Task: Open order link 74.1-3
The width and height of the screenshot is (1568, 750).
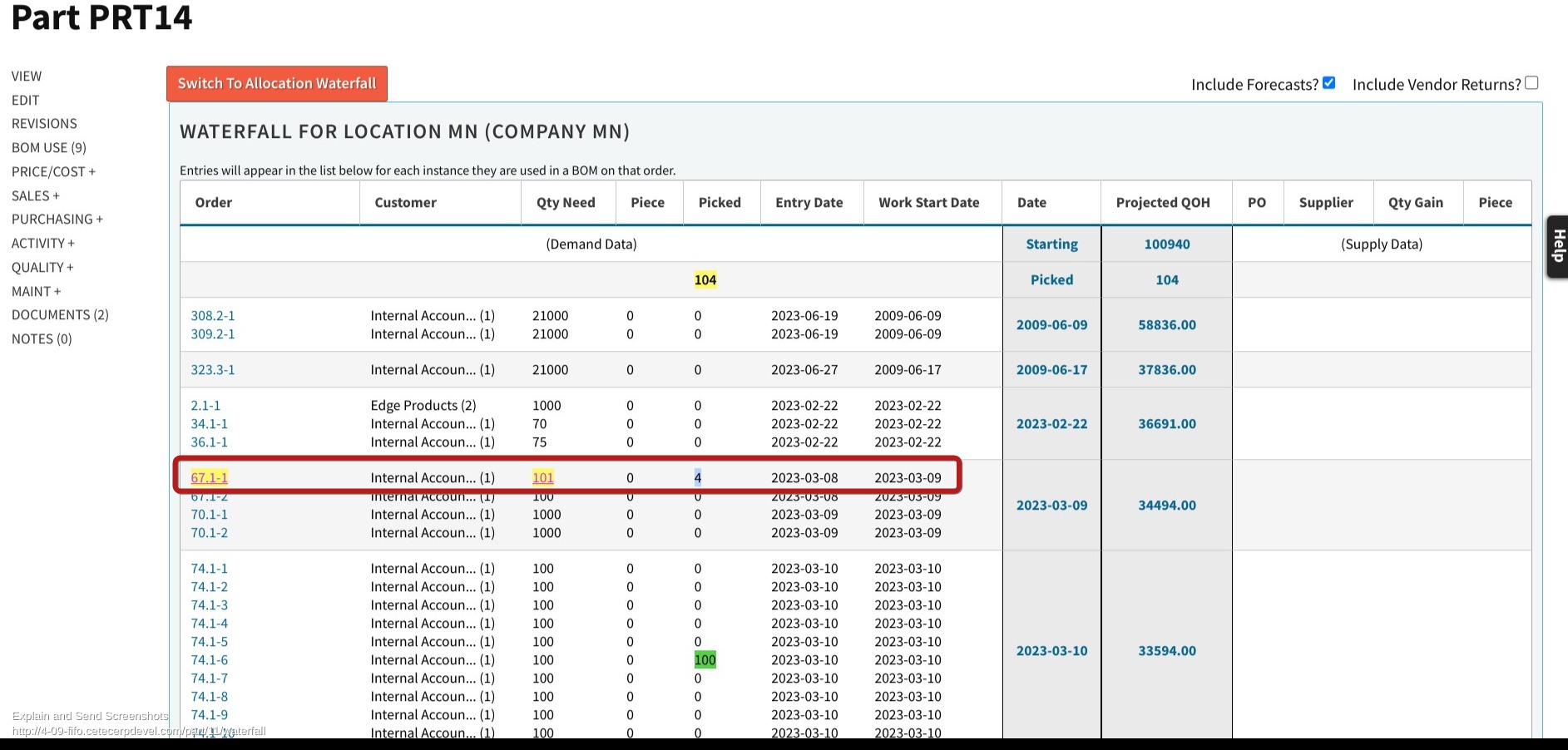Action: coord(209,605)
